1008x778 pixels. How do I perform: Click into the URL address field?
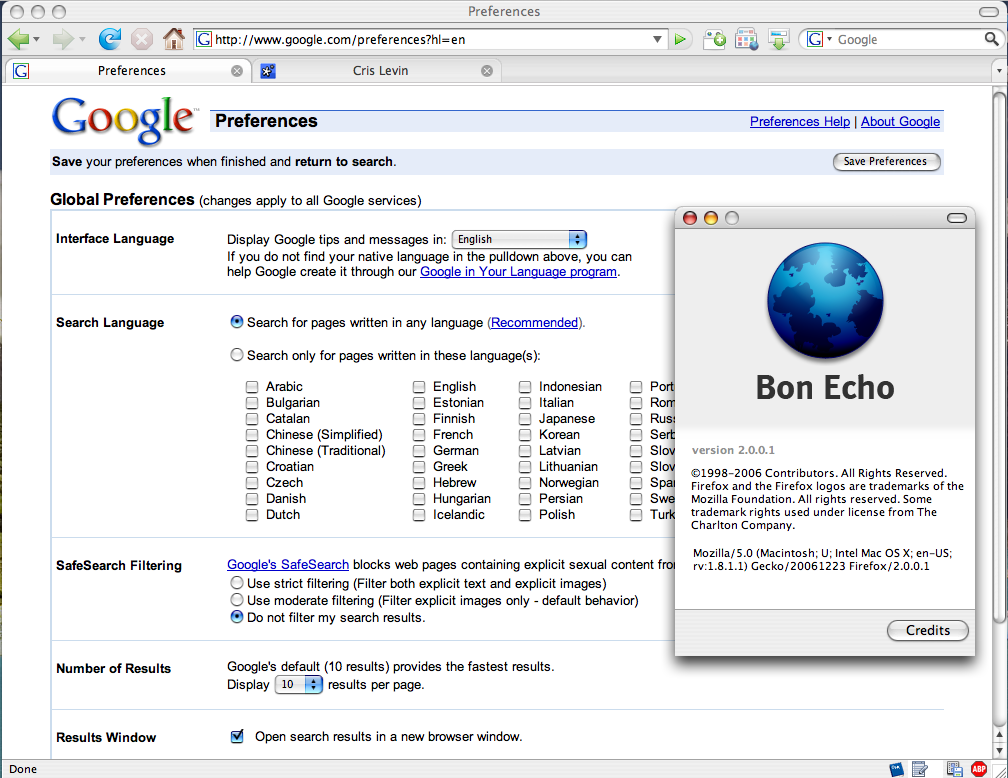(431, 39)
